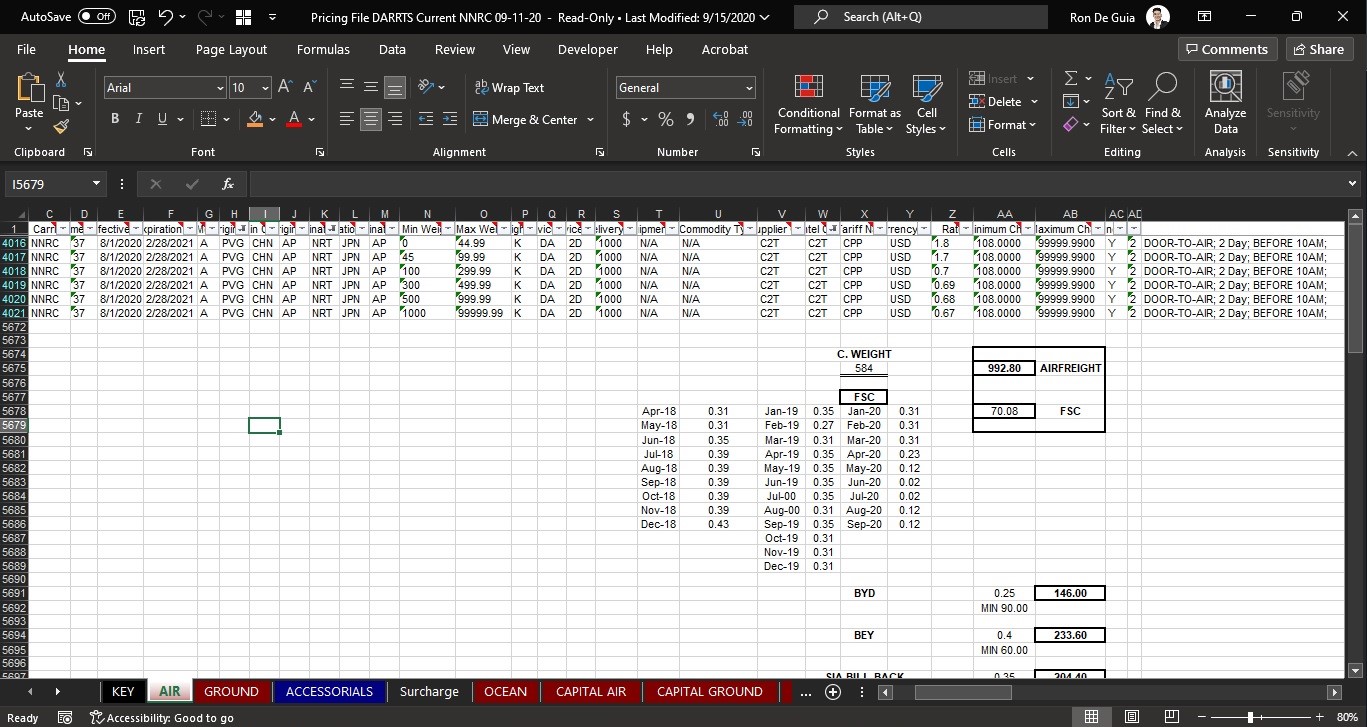1367x727 pixels.
Task: Click the Paste clipboard icon
Action: [x=29, y=88]
